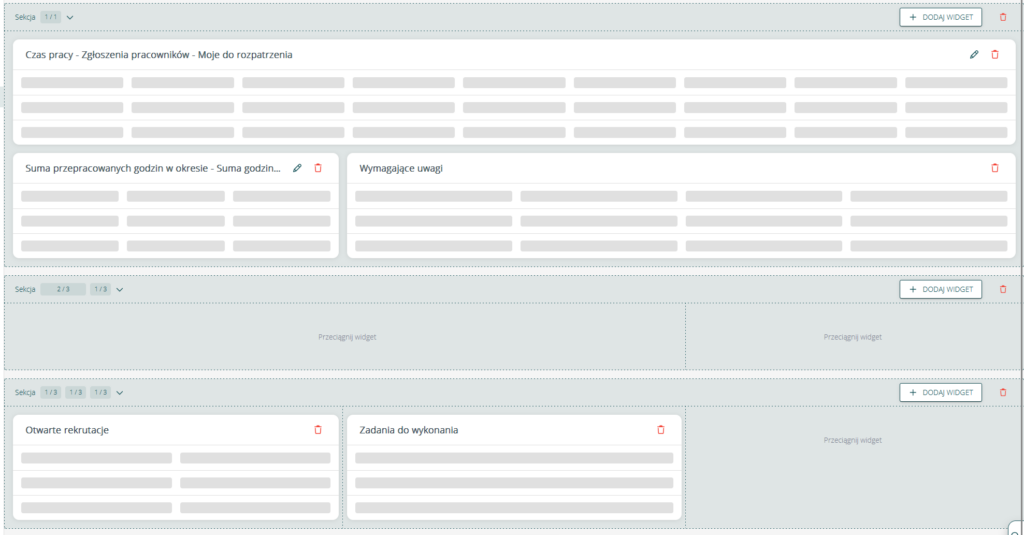Screen dimensions: 1024x535
Task: Select the Otwarte rekrutacje widget title
Action: pos(67,430)
